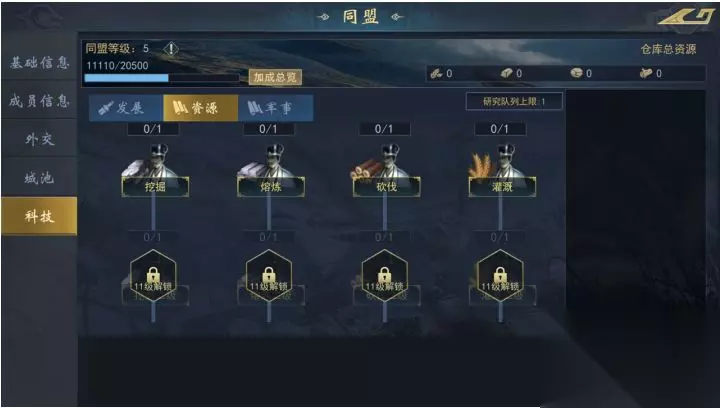Click the locked hexagon below 灌溉
Viewport: 720px width, 408px height.
(500, 276)
